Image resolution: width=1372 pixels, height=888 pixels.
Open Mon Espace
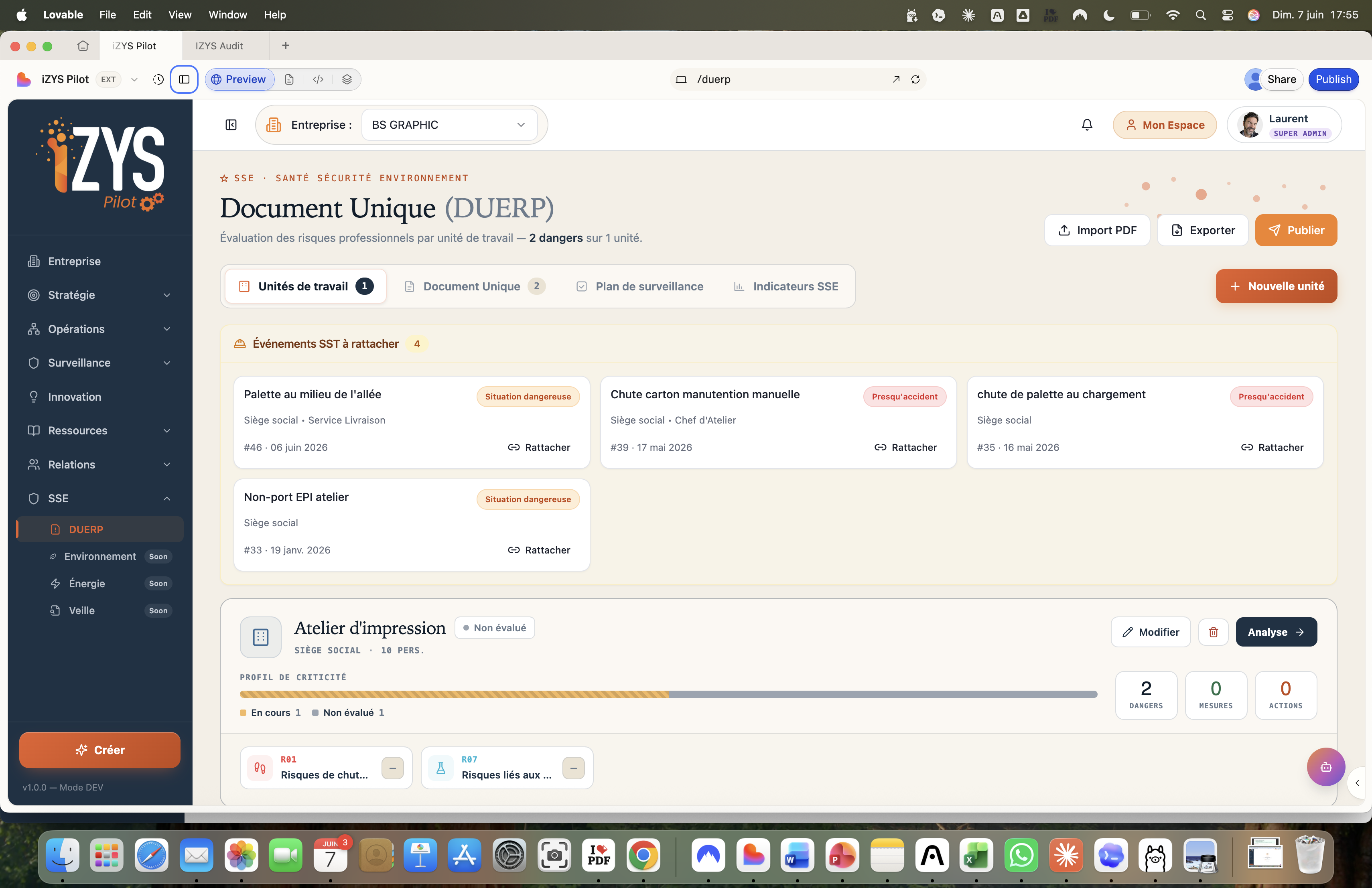point(1165,125)
